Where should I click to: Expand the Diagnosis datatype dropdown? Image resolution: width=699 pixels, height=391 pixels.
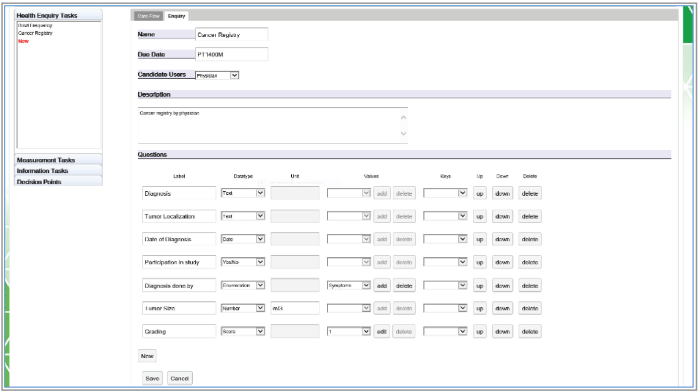tap(243, 193)
